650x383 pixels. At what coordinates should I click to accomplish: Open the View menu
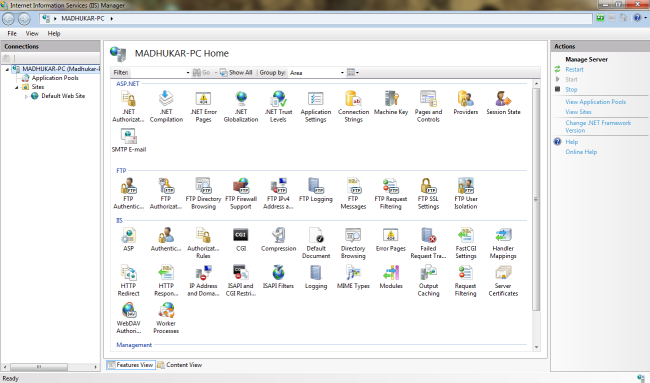pos(32,34)
